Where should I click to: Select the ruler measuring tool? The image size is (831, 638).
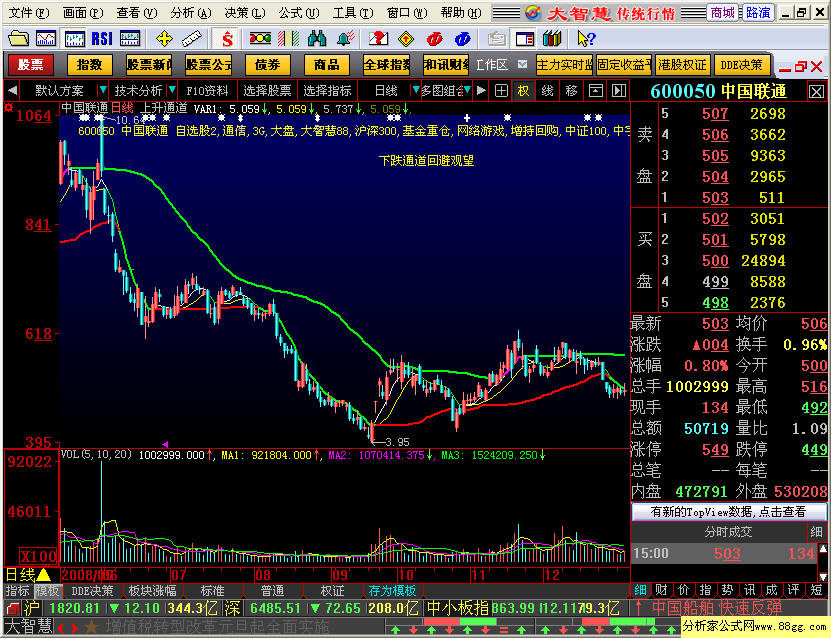point(191,38)
